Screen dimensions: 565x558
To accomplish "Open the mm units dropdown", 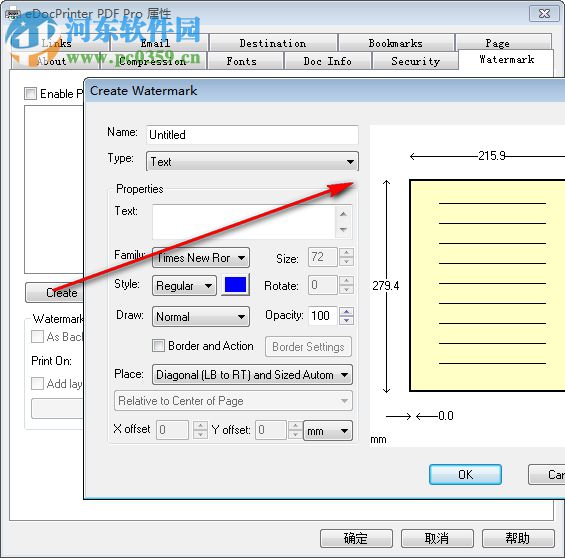I will (328, 430).
